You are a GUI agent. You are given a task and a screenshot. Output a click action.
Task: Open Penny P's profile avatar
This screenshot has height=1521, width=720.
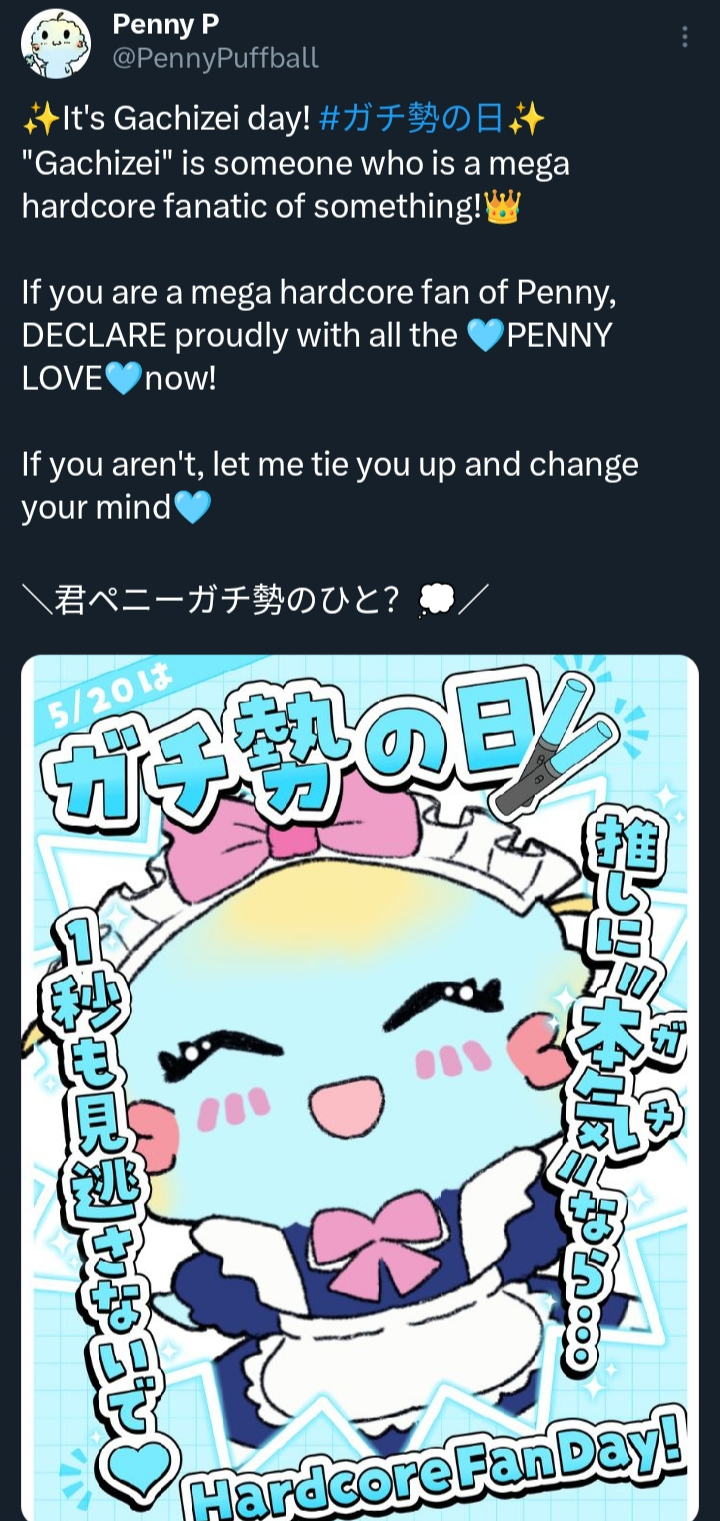56,44
